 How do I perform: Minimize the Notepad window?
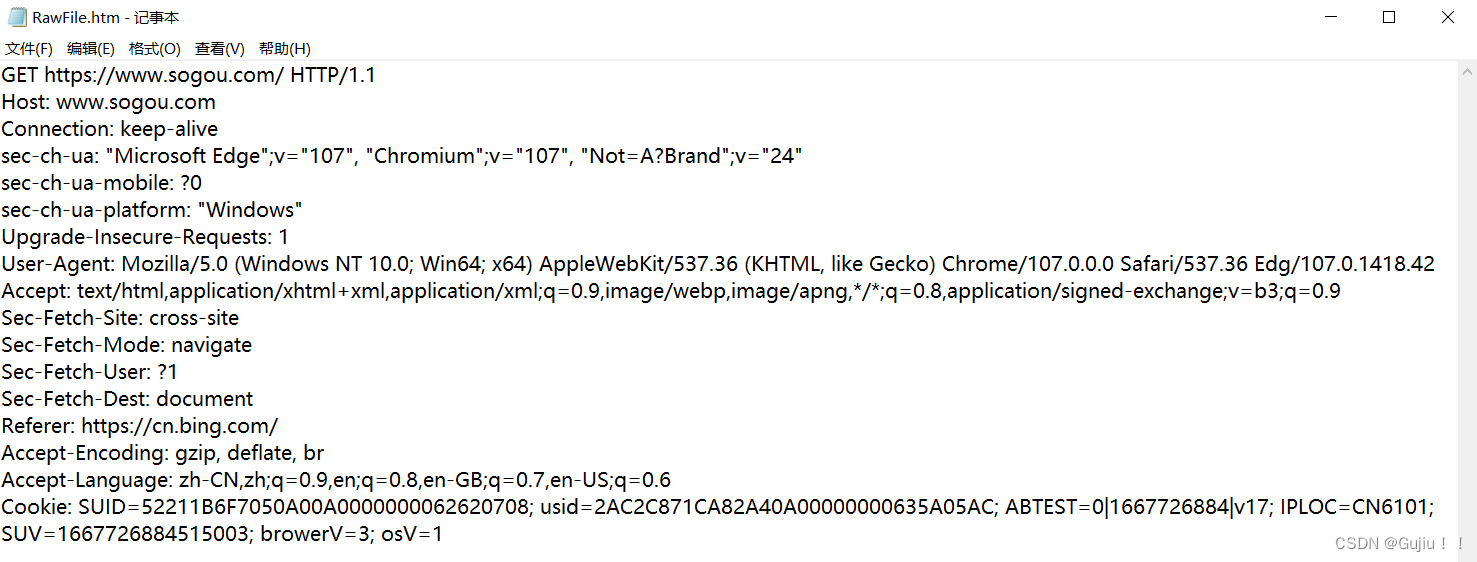1330,17
